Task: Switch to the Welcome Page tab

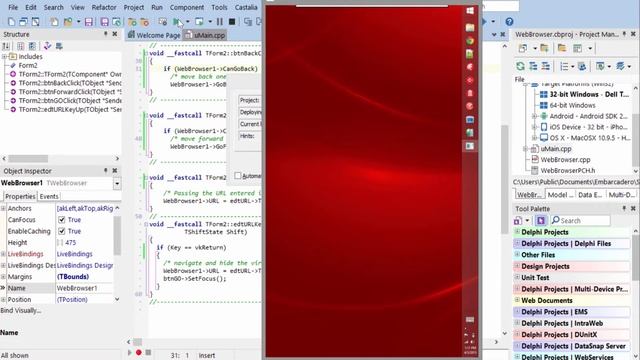Action: tap(153, 35)
